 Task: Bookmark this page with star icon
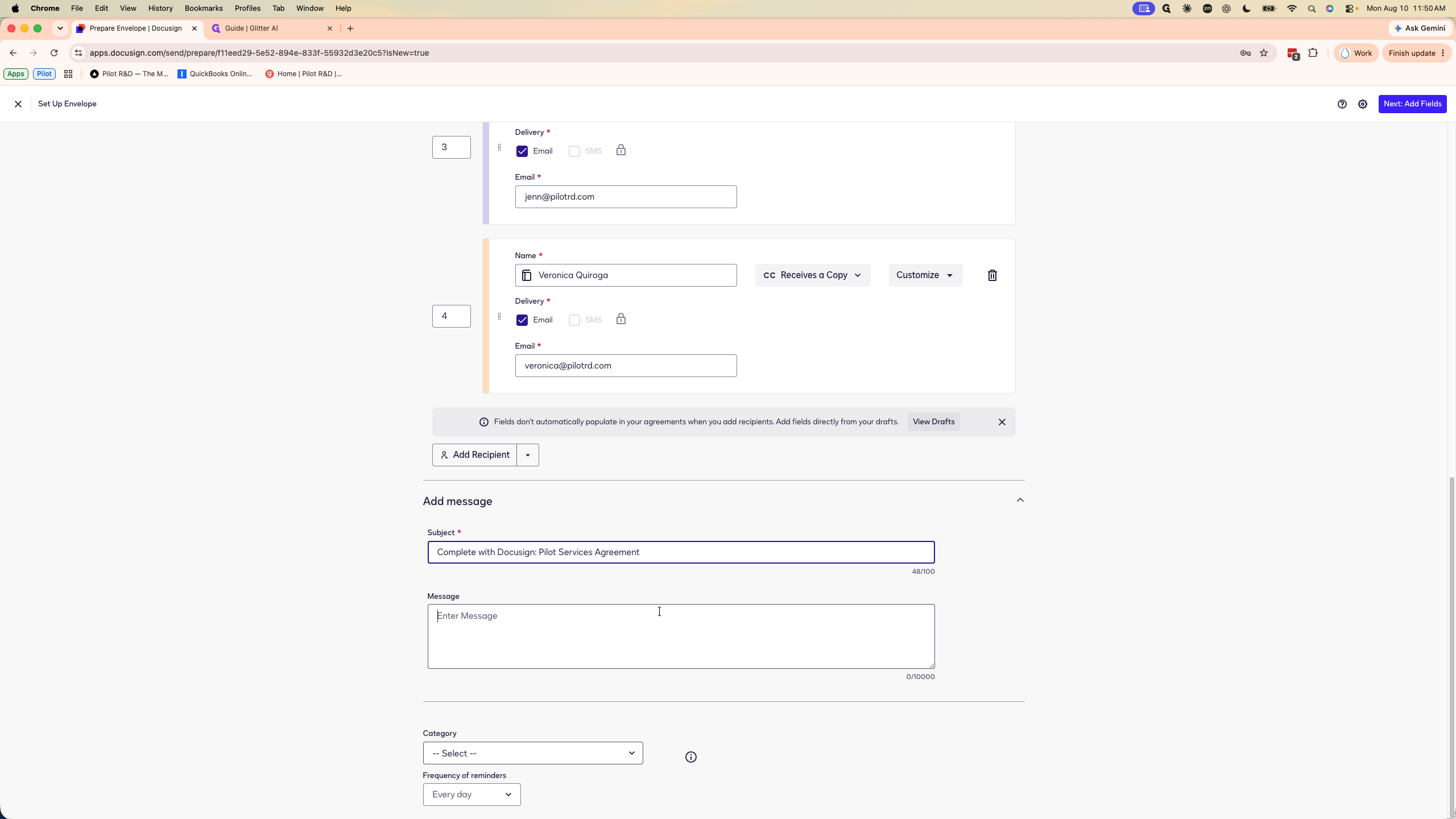tap(1264, 53)
